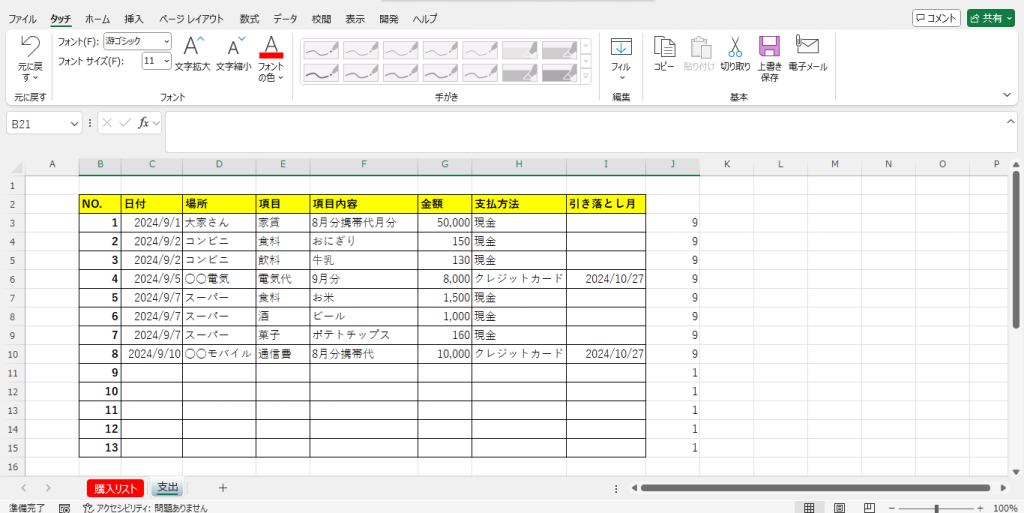1024x513 pixels.
Task: Click the 元に戻す (undo) icon
Action: click(x=30, y=47)
